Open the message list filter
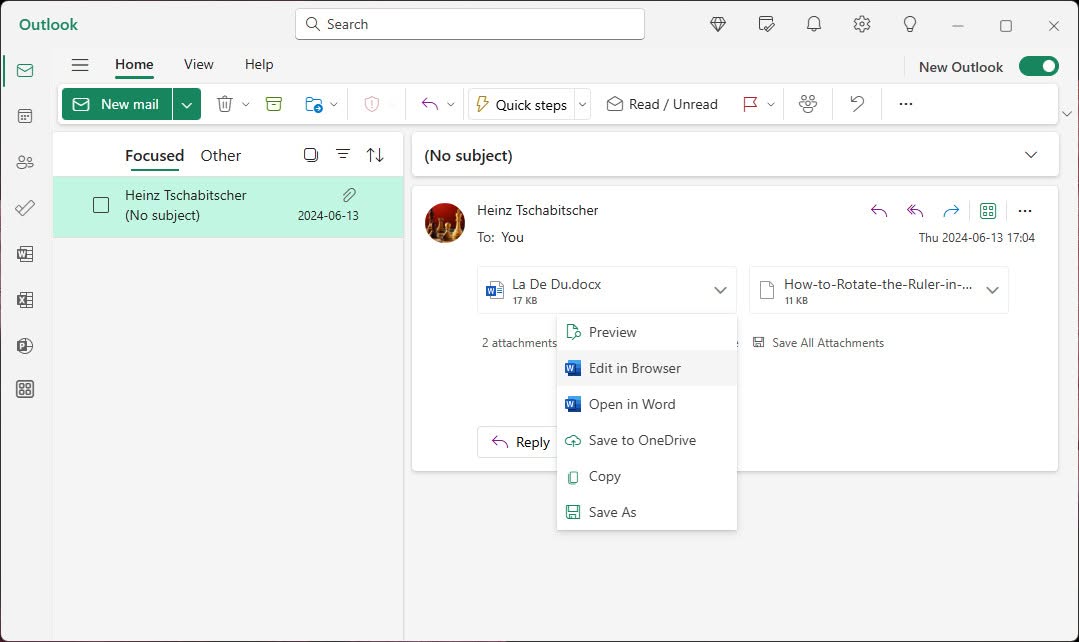This screenshot has width=1079, height=642. click(x=343, y=154)
